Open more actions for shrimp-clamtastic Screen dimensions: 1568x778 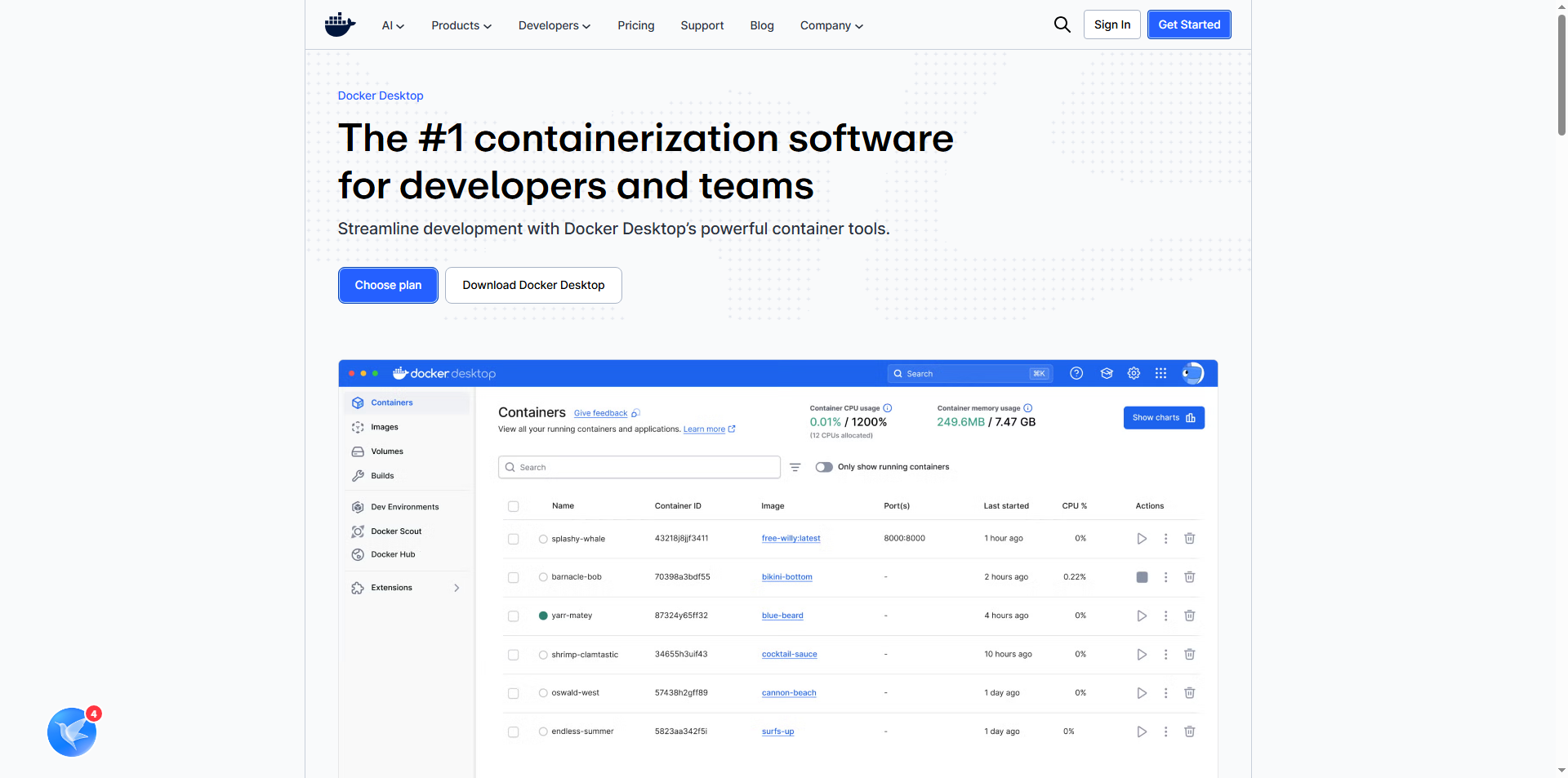(1165, 654)
